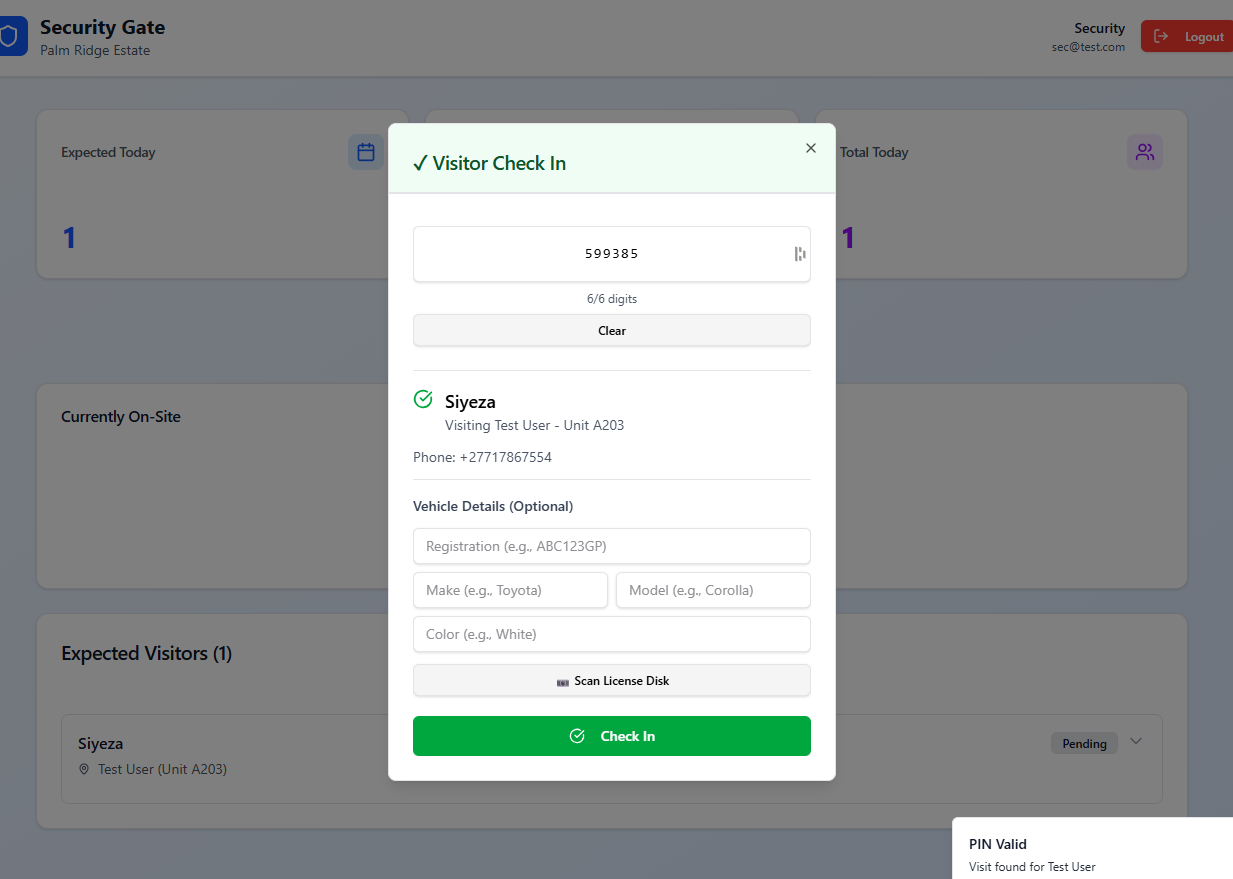The image size is (1233, 879).
Task: Click the Pending status badge
Action: [x=1084, y=743]
